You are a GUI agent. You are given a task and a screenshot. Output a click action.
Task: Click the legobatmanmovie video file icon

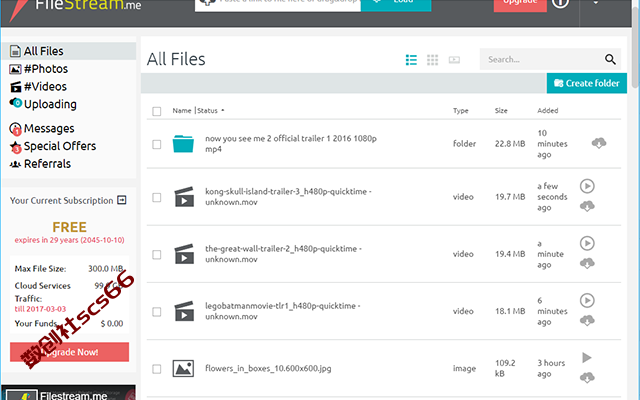tap(184, 311)
